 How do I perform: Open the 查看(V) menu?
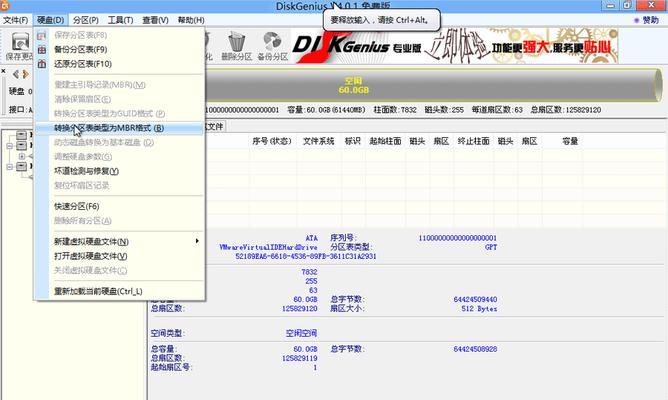pyautogui.click(x=155, y=20)
